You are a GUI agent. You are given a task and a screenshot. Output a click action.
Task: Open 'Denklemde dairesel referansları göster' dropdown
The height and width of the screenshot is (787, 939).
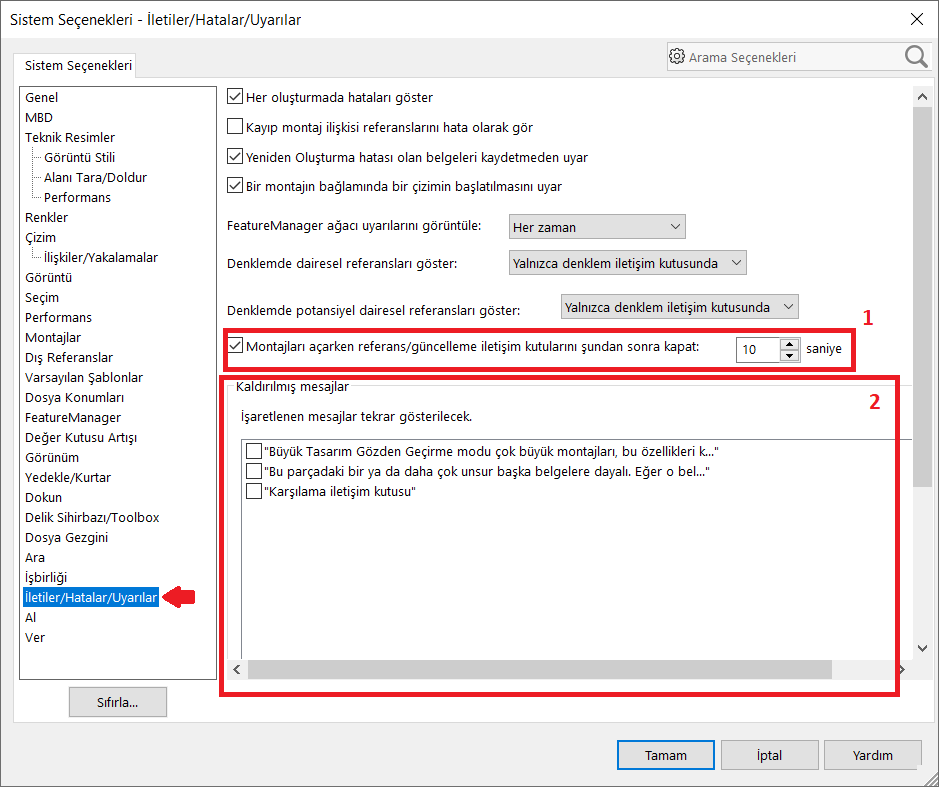click(x=627, y=263)
